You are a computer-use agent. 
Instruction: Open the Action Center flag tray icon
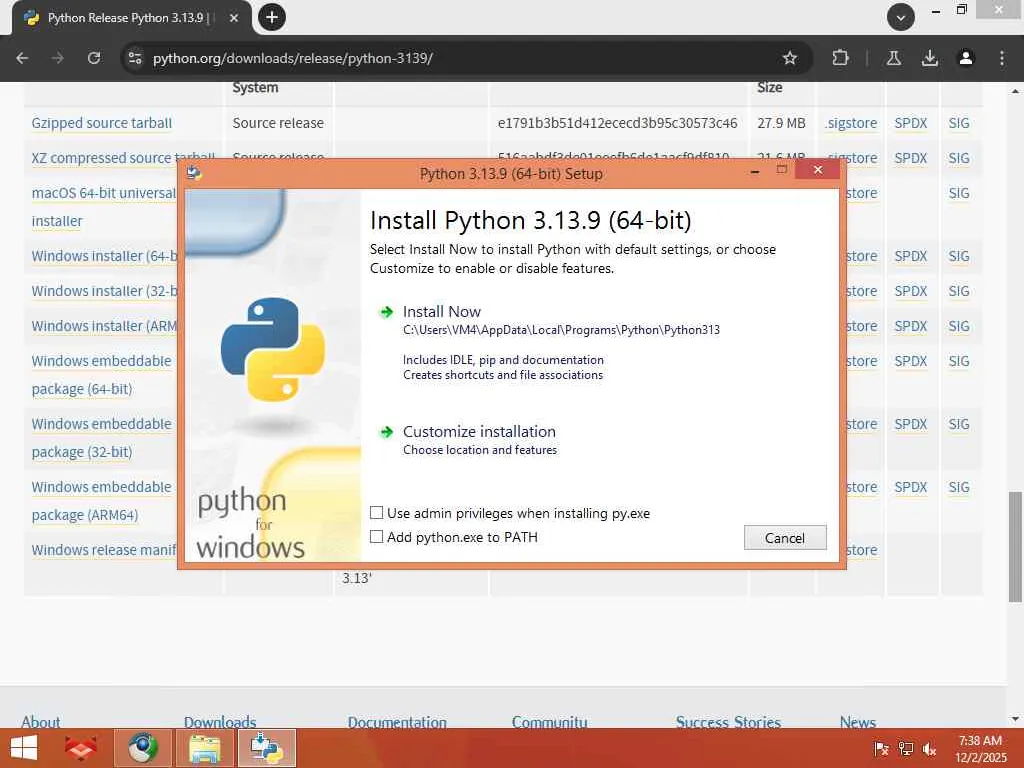coord(882,748)
